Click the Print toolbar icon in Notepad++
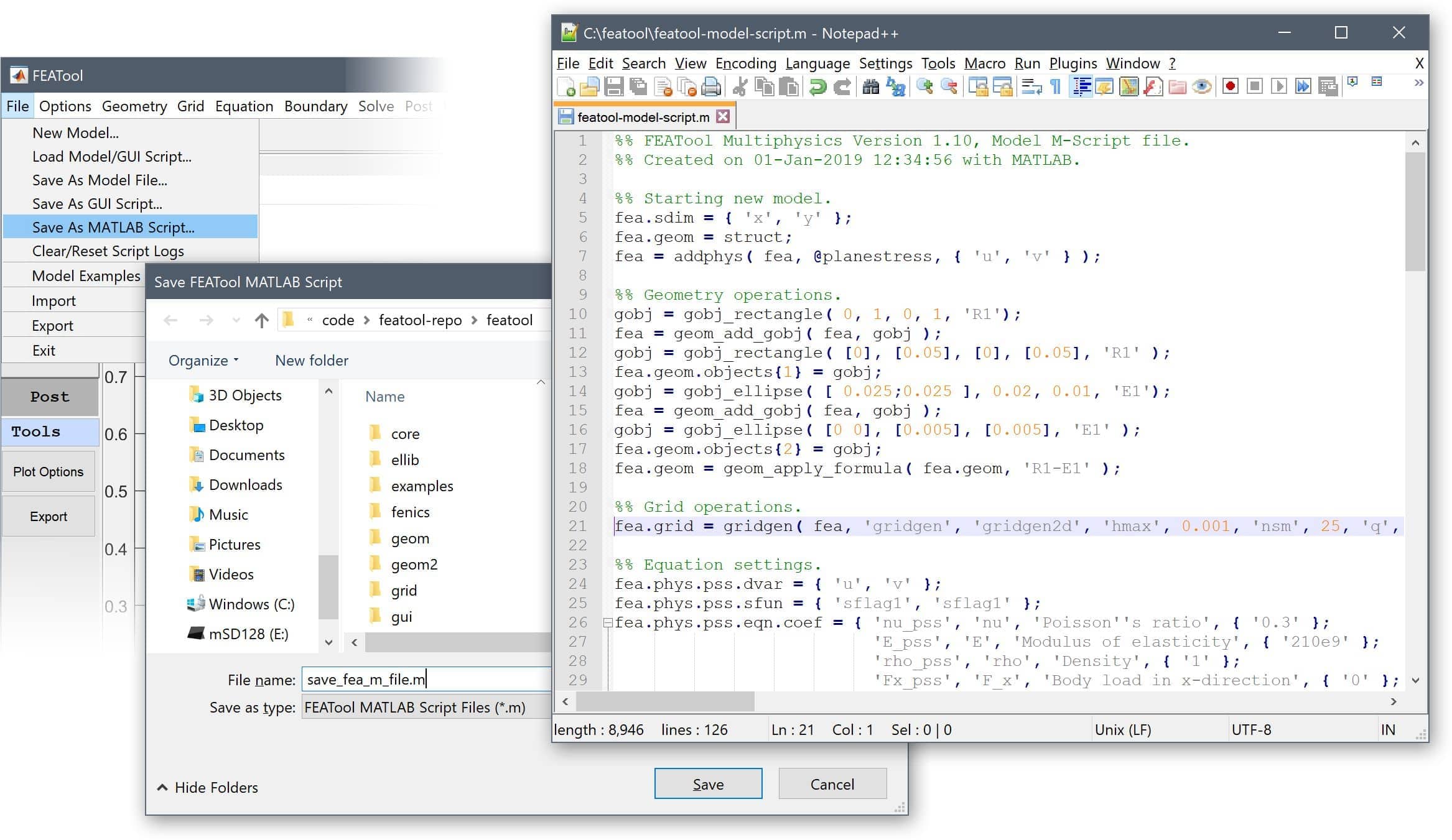Screen dimensions: 1452x840 [710, 87]
